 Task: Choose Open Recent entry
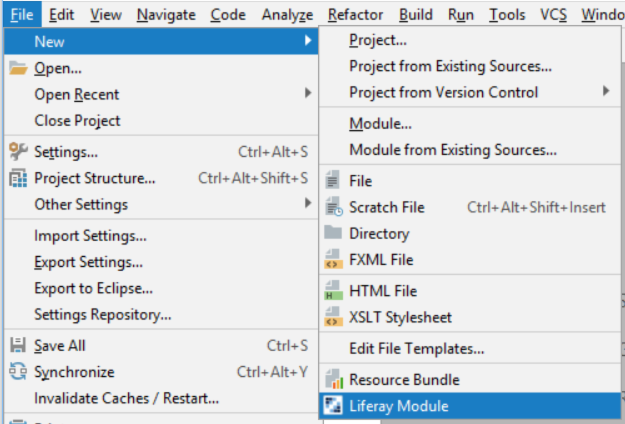click(161, 94)
